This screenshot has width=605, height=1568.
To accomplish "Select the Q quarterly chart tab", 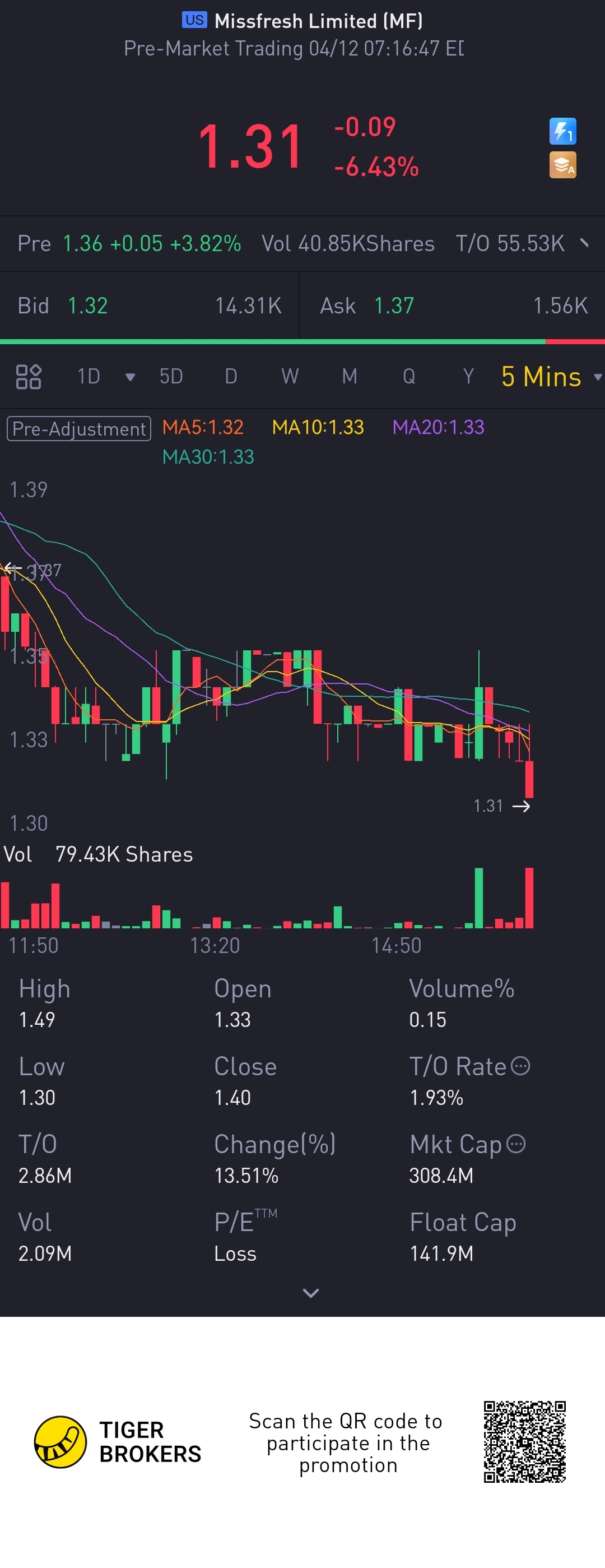I will pyautogui.click(x=409, y=376).
